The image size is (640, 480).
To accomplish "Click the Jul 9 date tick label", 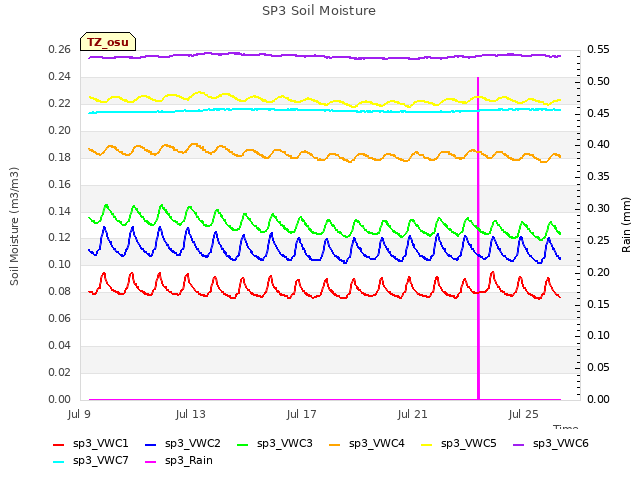I will tap(79, 415).
